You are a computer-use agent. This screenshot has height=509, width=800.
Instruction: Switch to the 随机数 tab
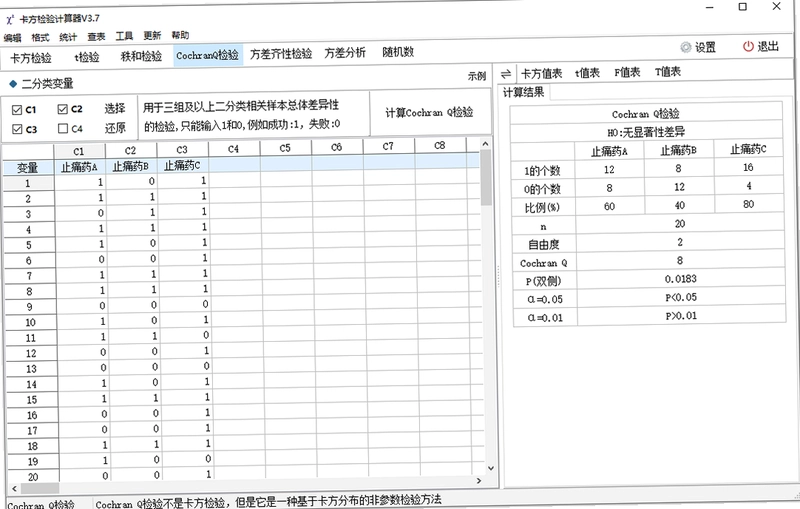click(398, 52)
